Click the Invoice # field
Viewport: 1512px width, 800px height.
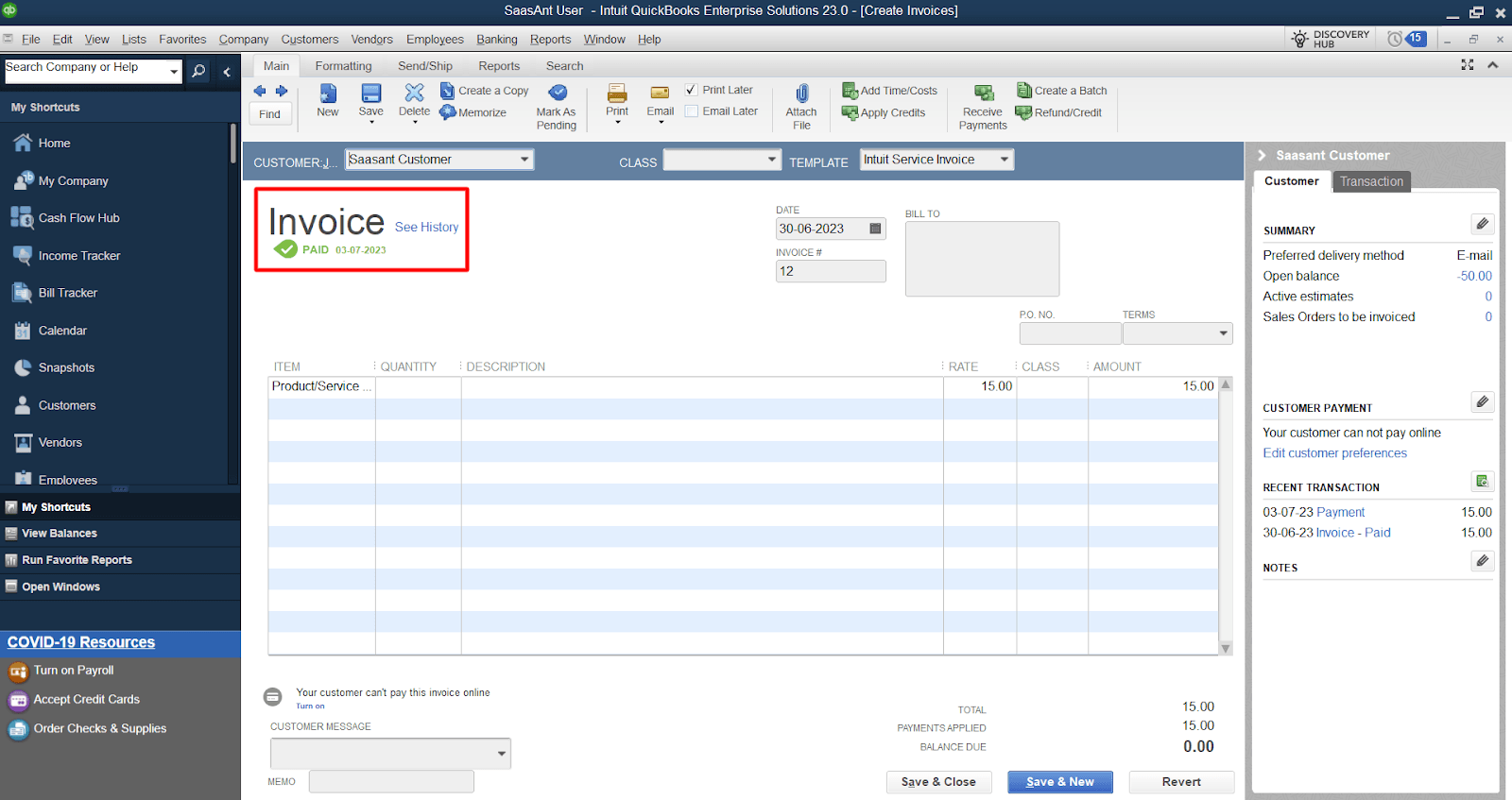(831, 271)
